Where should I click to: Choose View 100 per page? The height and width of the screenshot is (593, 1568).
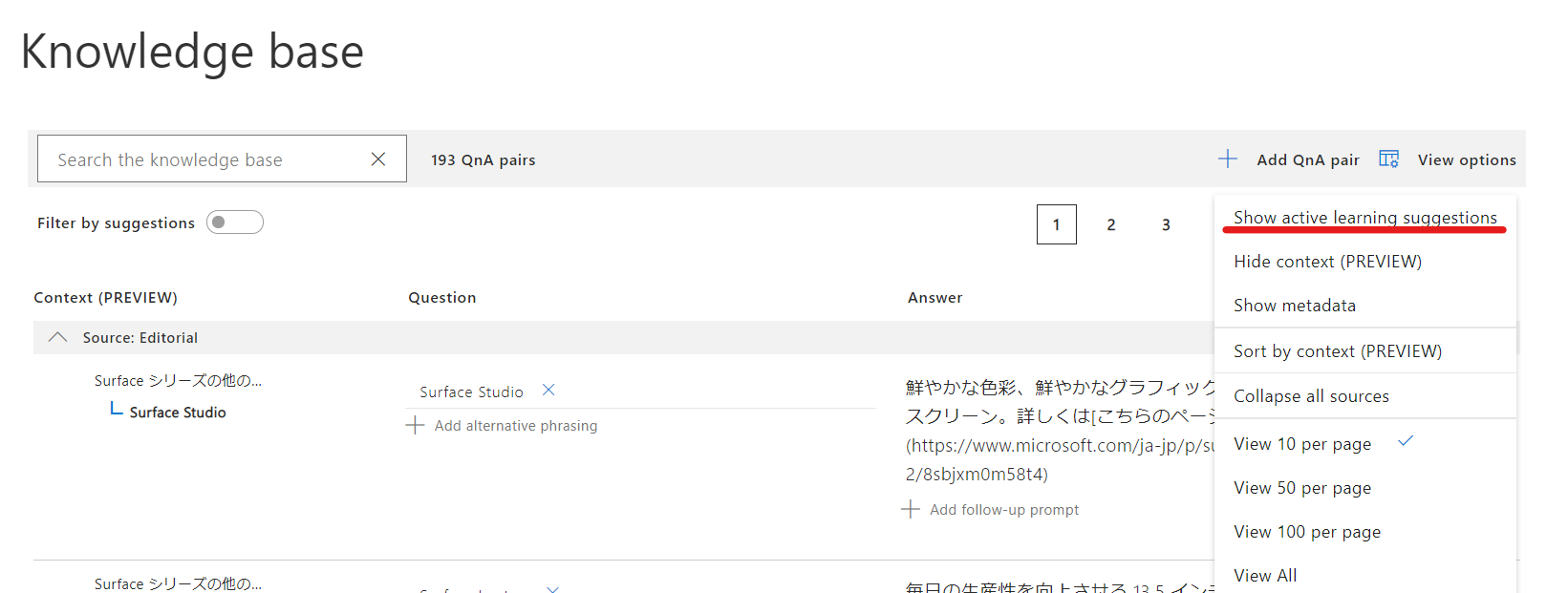tap(1307, 532)
